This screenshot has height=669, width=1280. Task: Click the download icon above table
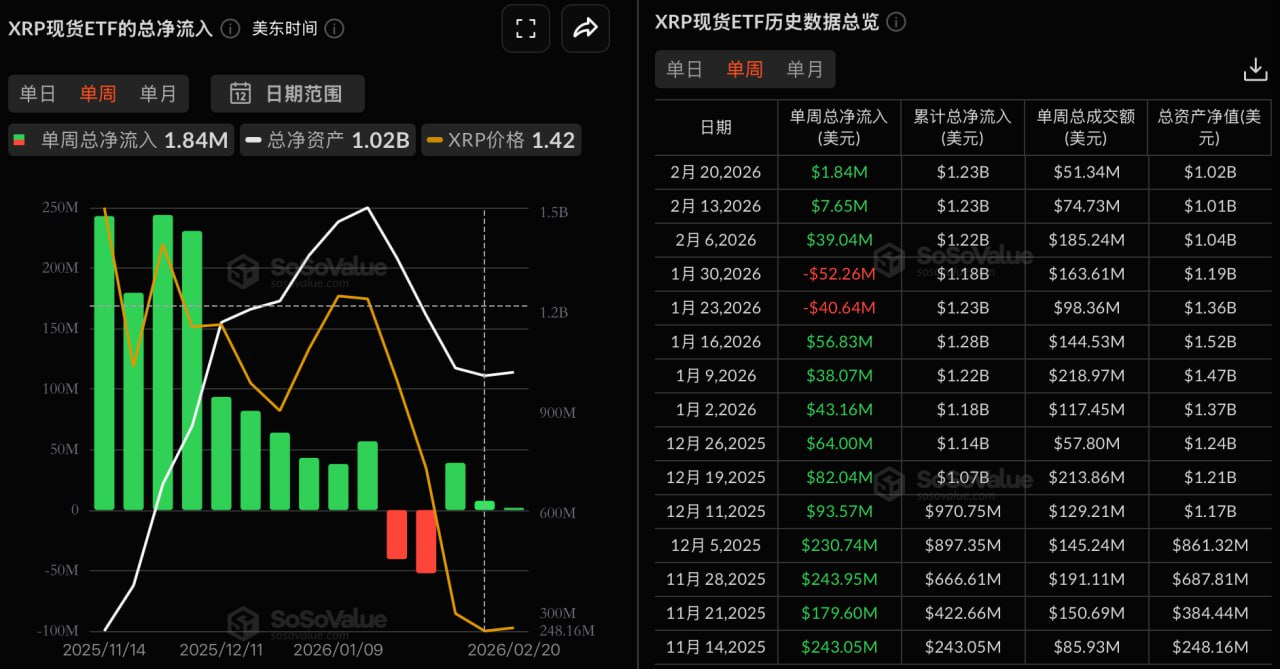tap(1254, 69)
